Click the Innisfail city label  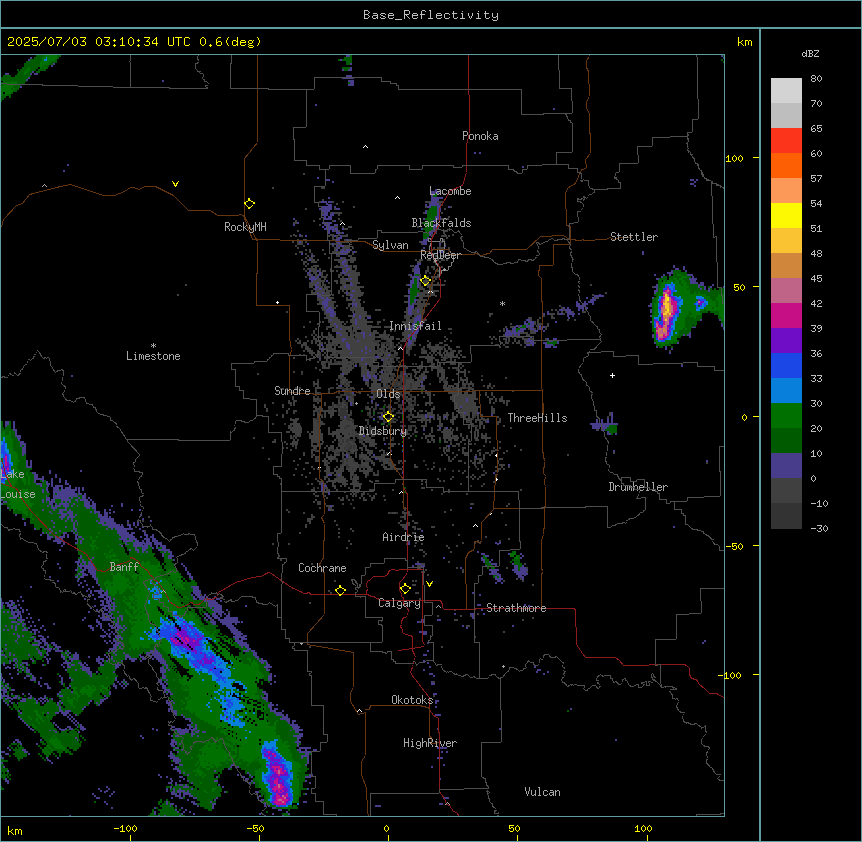(415, 326)
